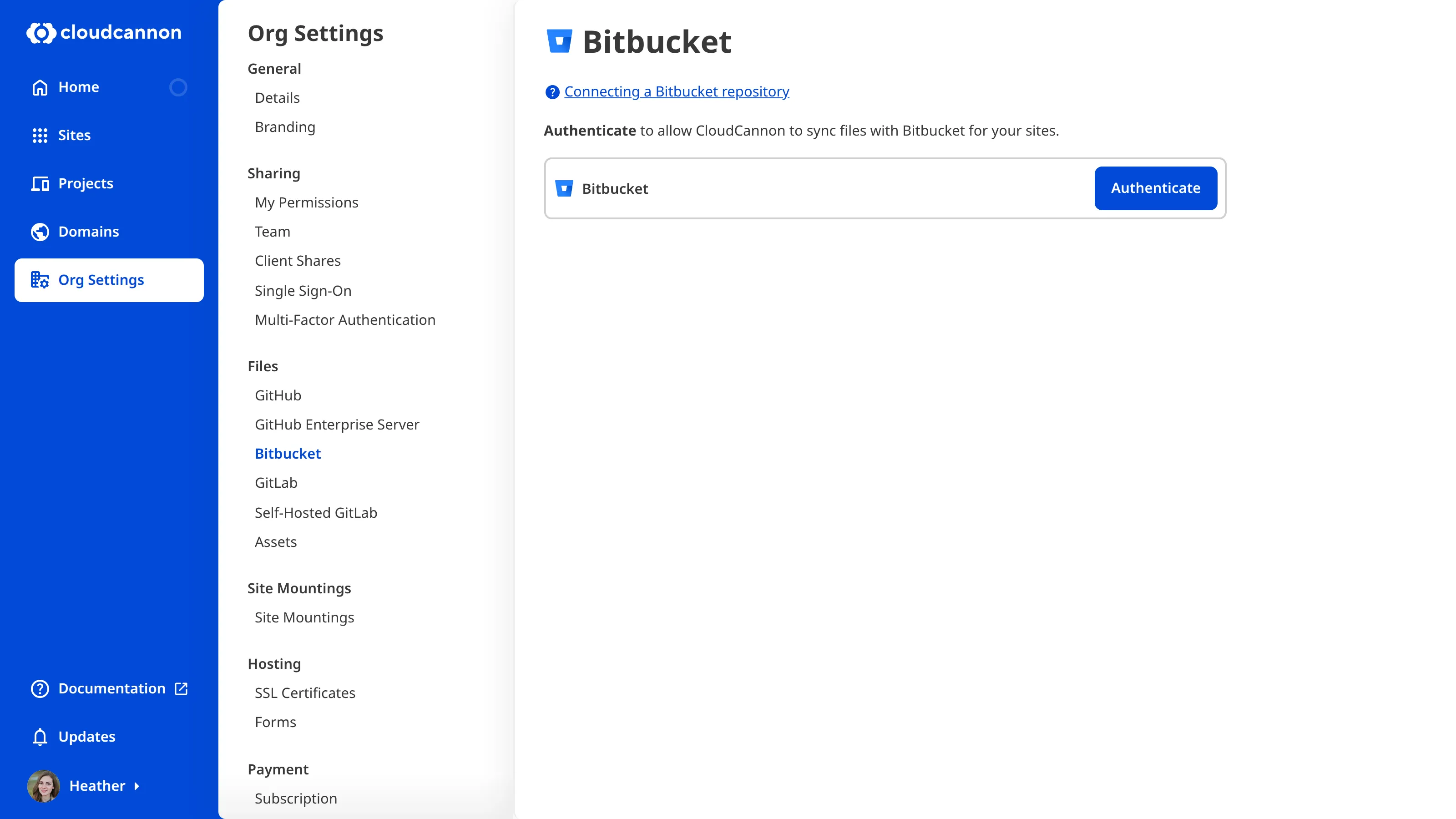Click Heather's profile avatar

(44, 786)
